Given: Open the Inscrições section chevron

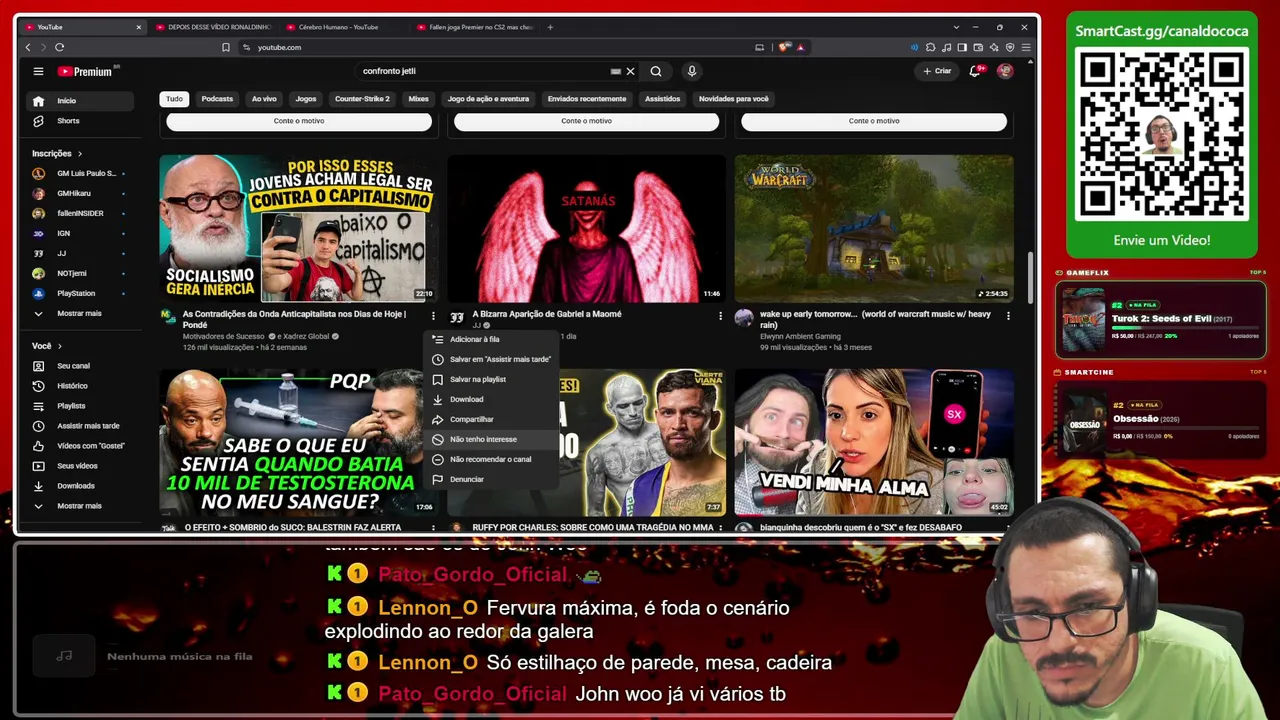Looking at the screenshot, I should (x=80, y=154).
